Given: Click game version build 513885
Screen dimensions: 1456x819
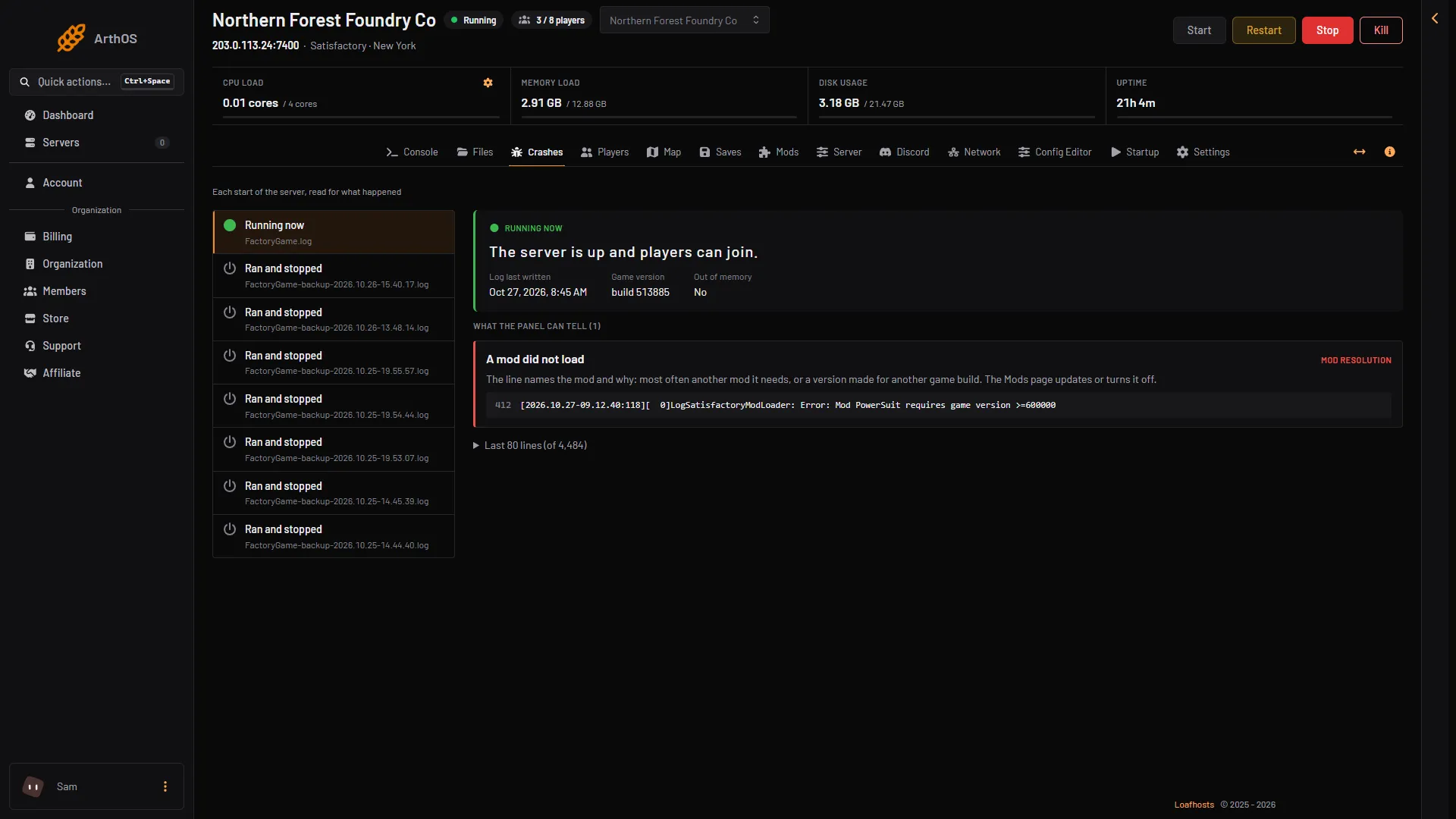Looking at the screenshot, I should tap(640, 292).
